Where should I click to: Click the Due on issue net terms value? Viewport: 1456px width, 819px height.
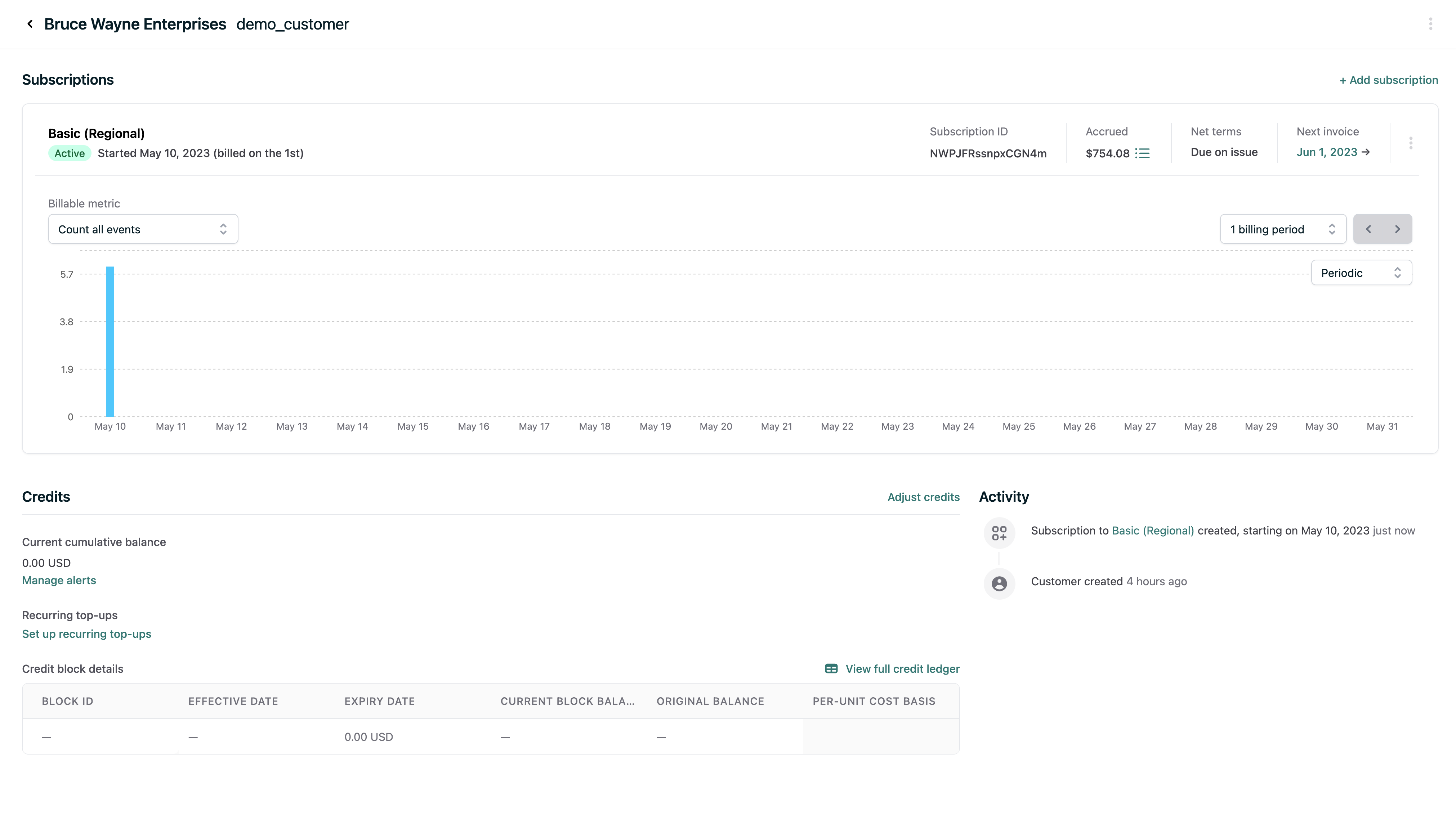point(1224,152)
